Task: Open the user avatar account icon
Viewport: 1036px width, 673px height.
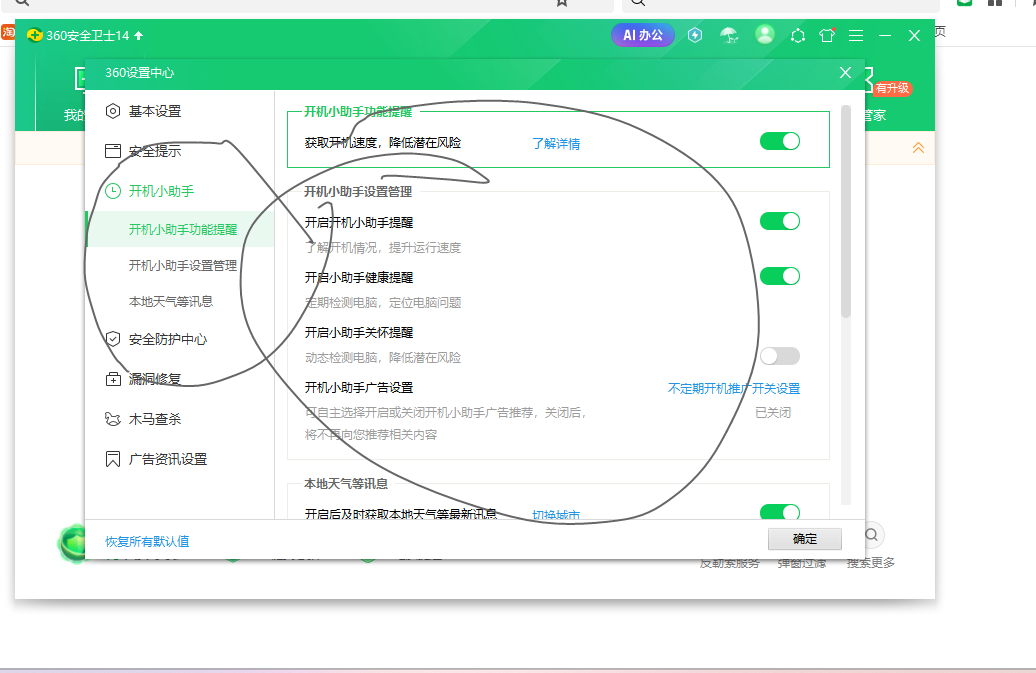Action: pyautogui.click(x=764, y=34)
